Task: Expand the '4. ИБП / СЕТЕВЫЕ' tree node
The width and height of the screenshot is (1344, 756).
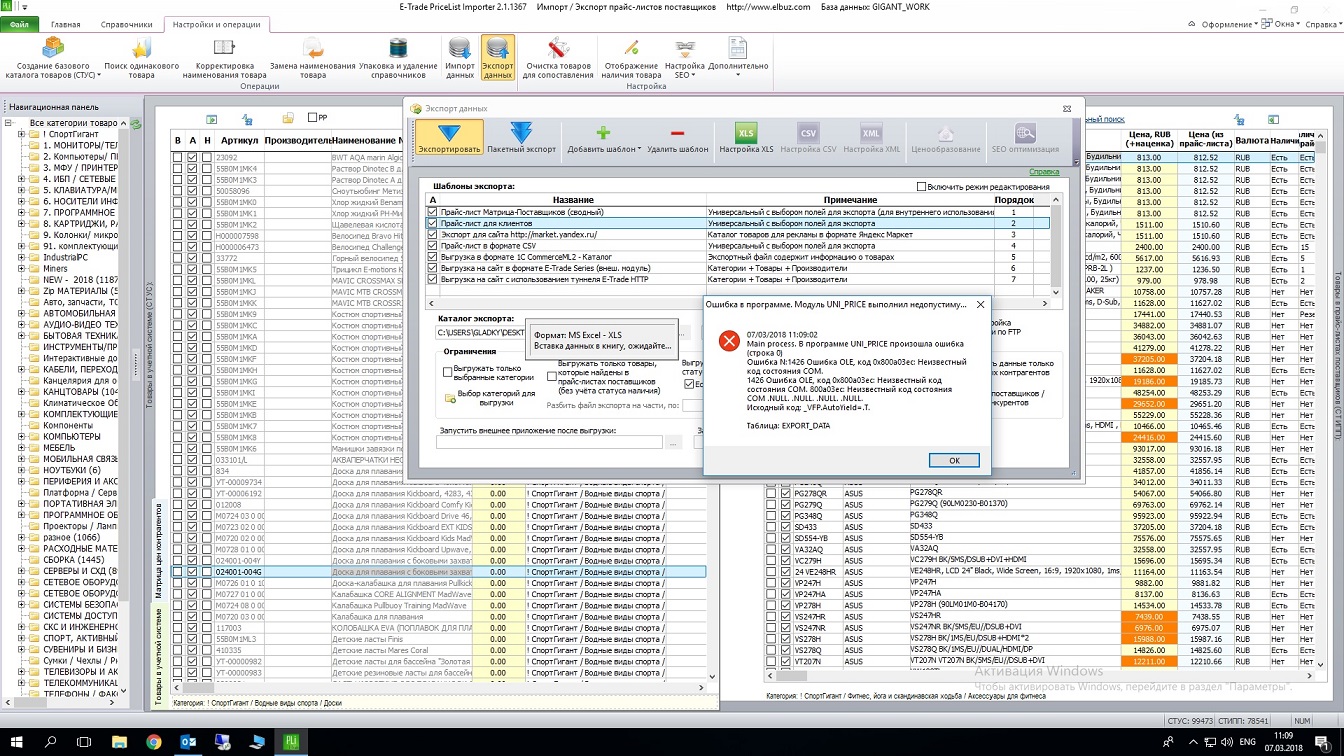Action: pos(21,178)
